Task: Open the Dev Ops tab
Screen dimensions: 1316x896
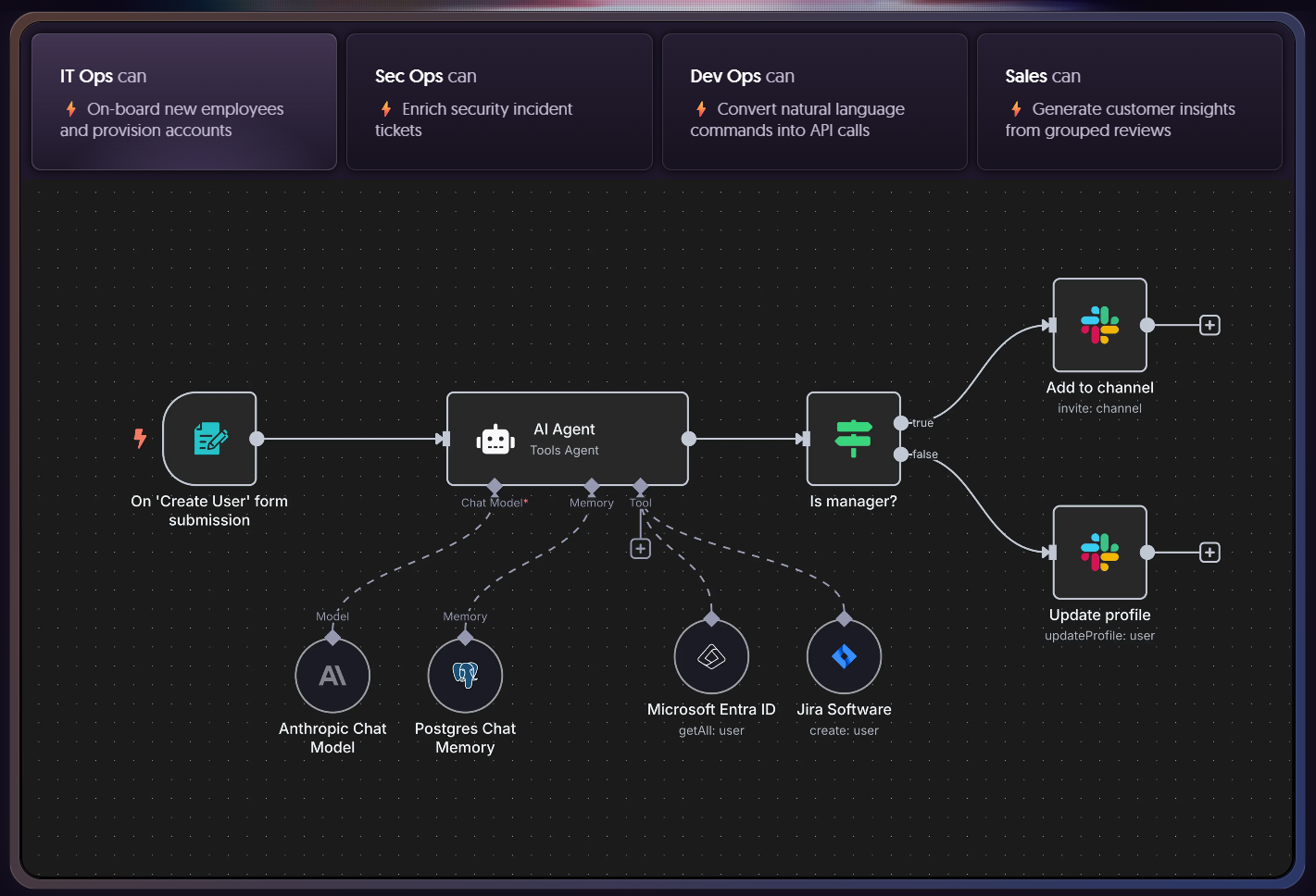Action: [815, 102]
